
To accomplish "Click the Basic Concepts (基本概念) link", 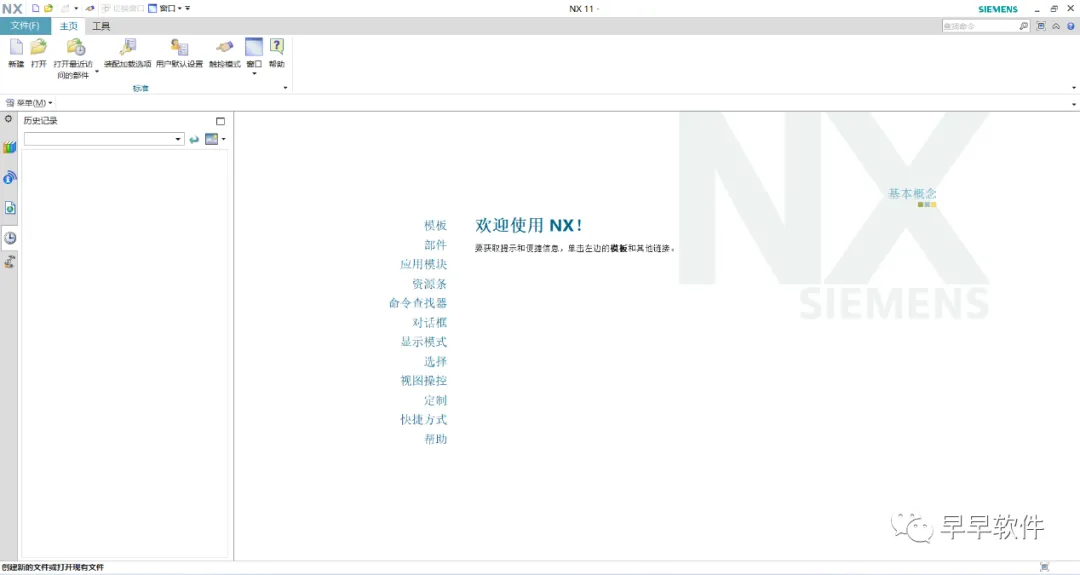I will click(912, 194).
